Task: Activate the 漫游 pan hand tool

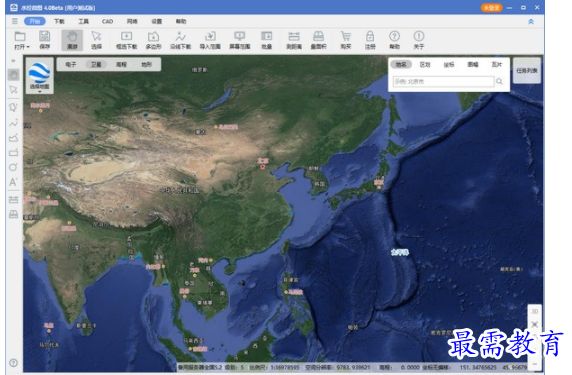Action: pyautogui.click(x=72, y=40)
